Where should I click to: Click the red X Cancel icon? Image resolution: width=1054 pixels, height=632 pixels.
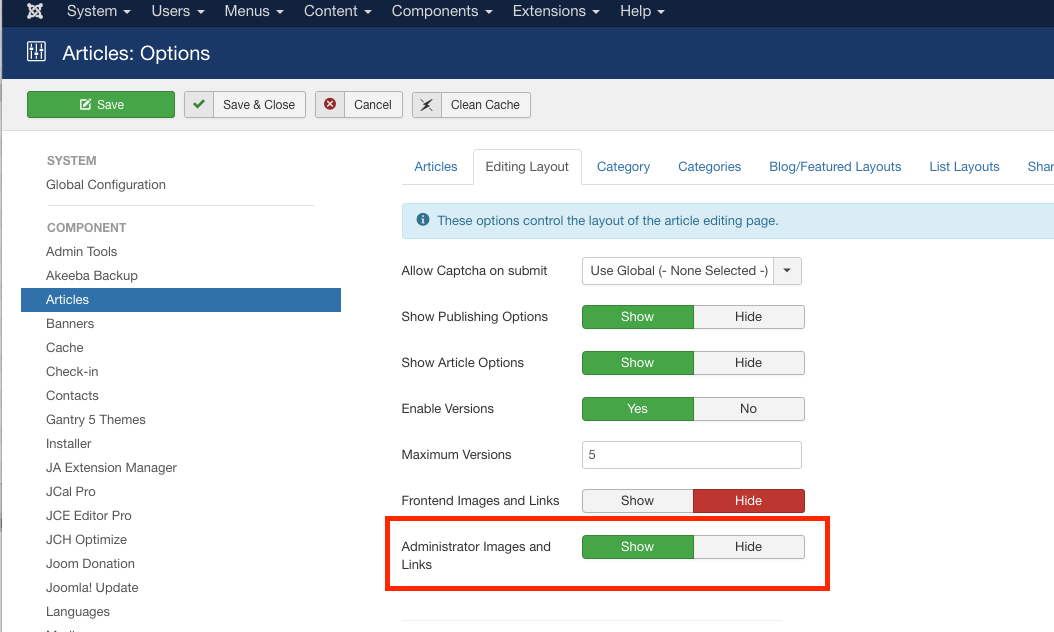point(330,104)
